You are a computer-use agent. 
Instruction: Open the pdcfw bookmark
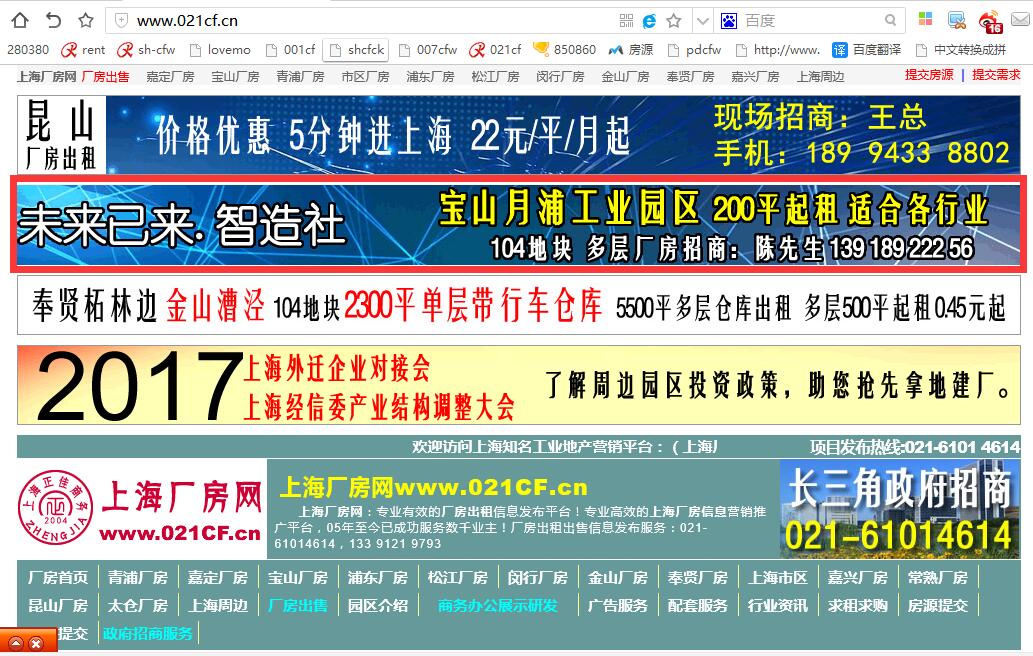(694, 50)
